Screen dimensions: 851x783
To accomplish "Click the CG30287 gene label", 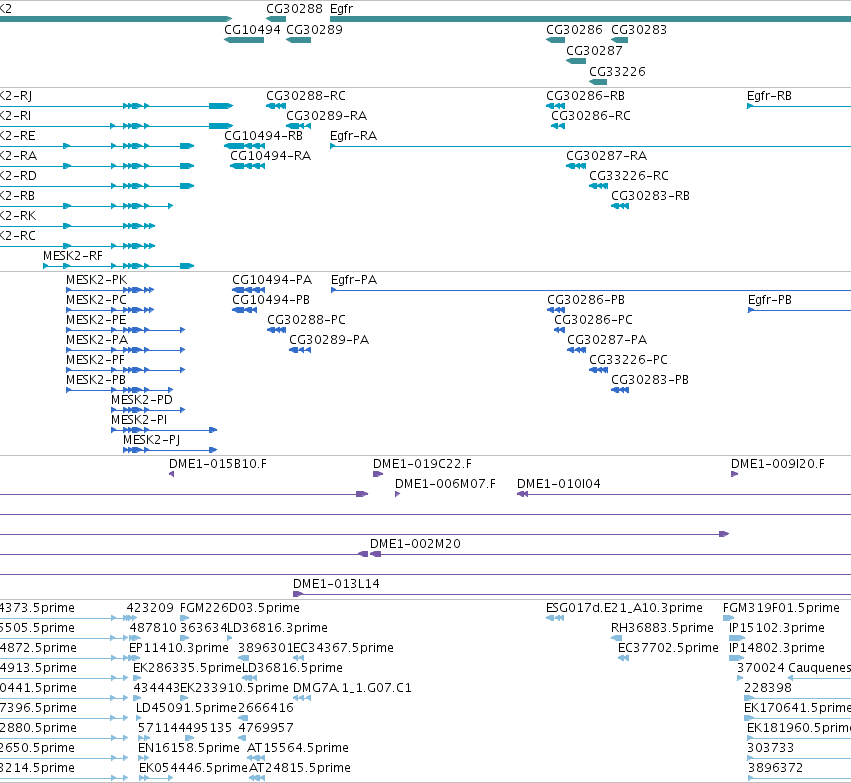I will pyautogui.click(x=594, y=50).
